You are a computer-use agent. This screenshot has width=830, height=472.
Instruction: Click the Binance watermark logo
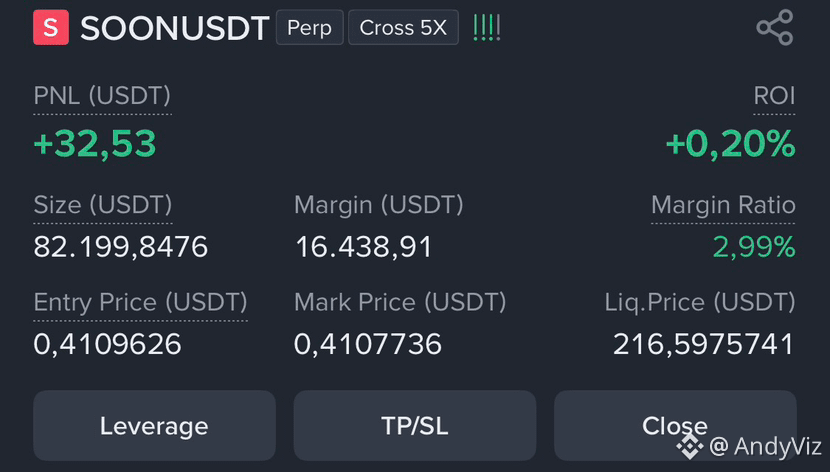point(689,446)
